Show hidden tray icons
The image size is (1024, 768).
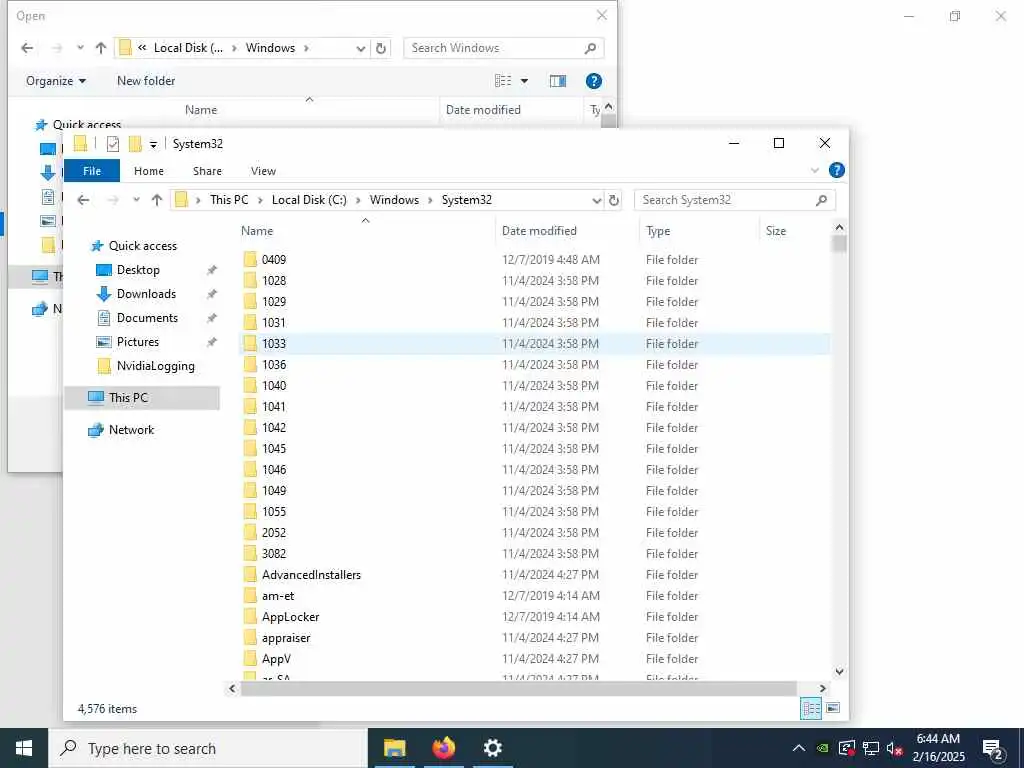[x=799, y=748]
